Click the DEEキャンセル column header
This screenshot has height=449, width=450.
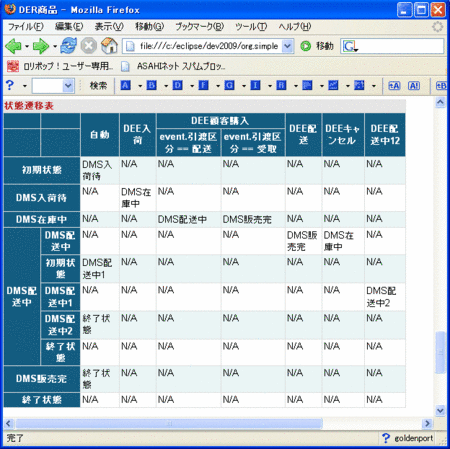(x=343, y=135)
